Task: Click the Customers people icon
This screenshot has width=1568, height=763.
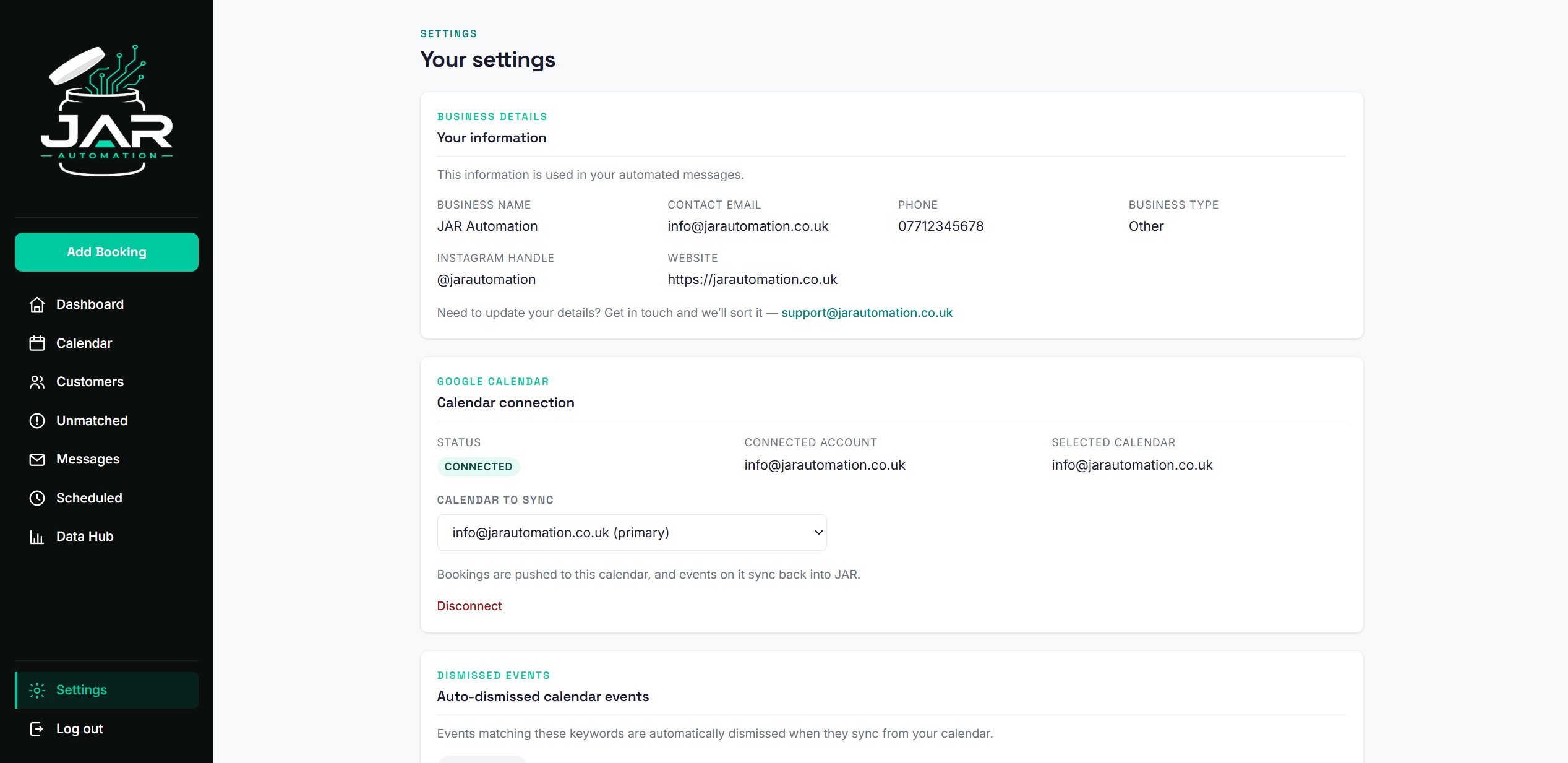Action: [37, 382]
